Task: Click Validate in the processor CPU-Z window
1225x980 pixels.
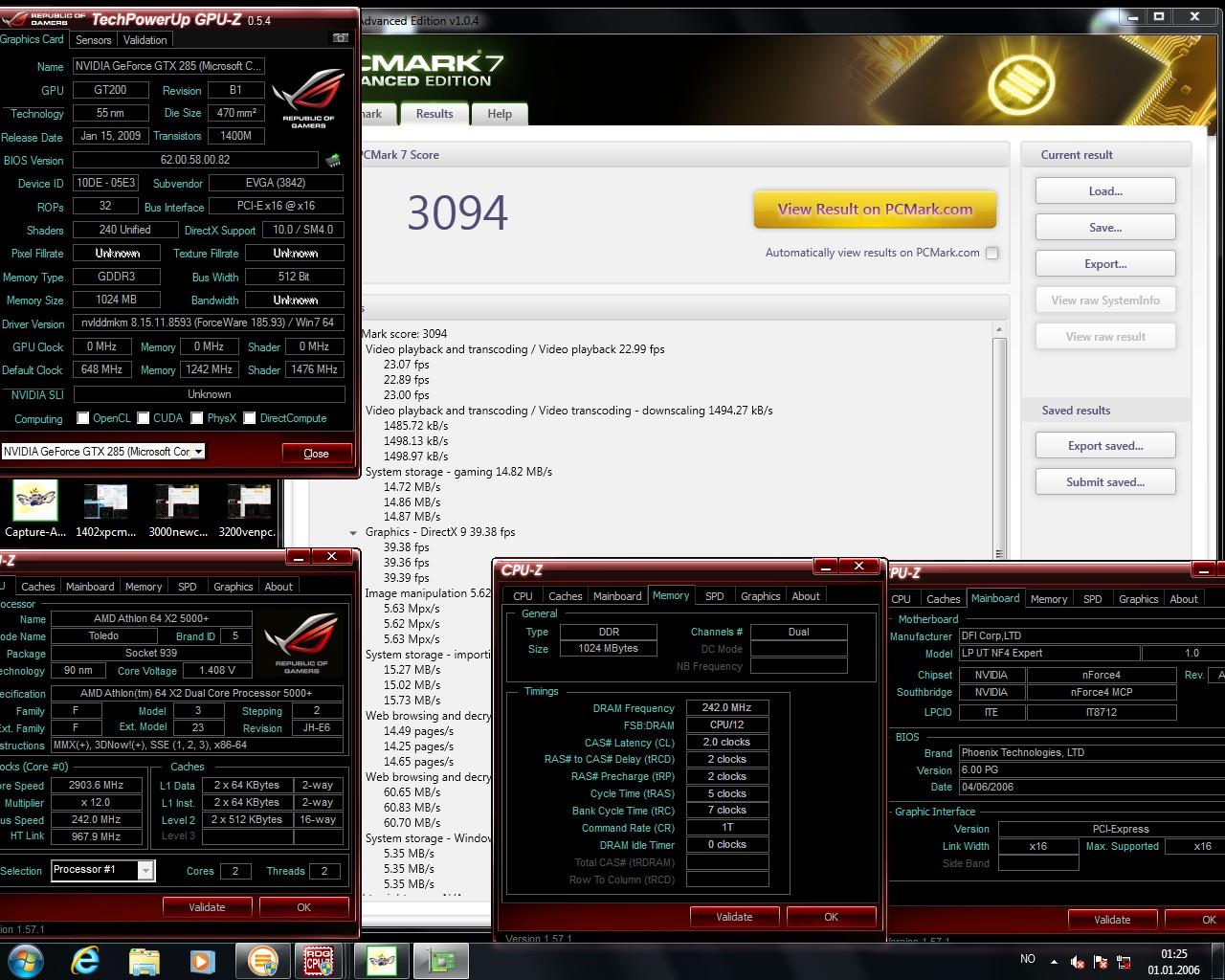Action: (x=207, y=907)
